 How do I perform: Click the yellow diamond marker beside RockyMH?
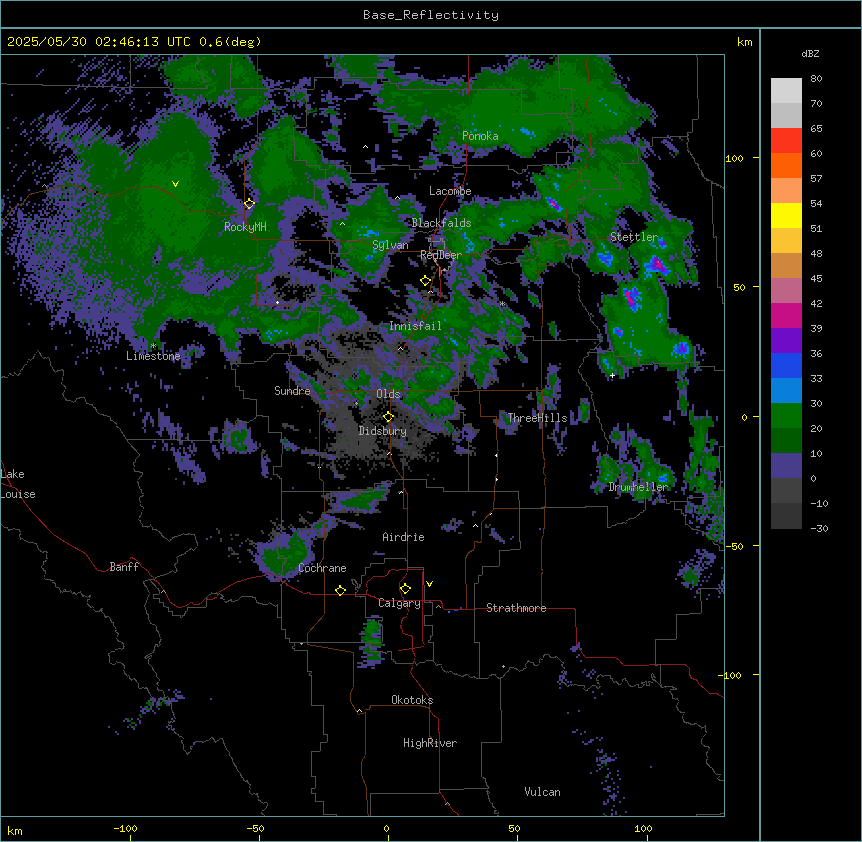pyautogui.click(x=250, y=204)
